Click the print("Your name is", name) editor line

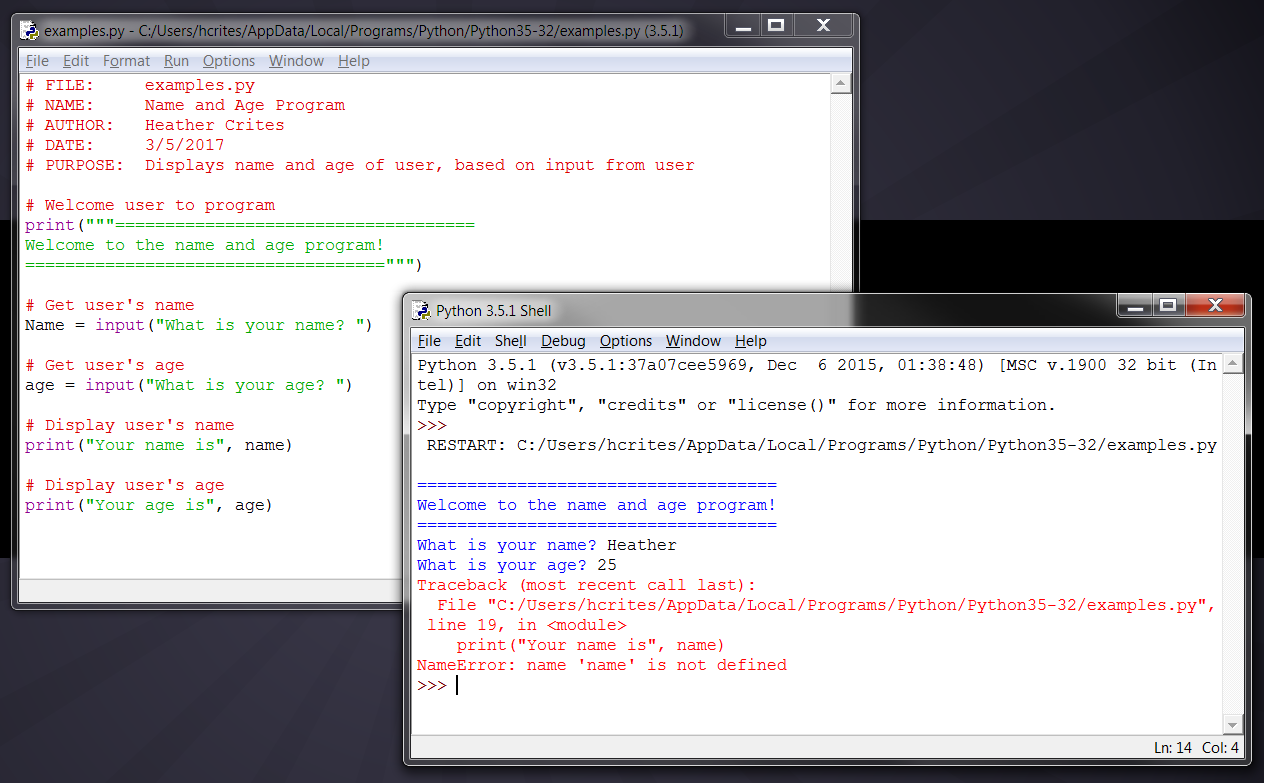pos(160,445)
